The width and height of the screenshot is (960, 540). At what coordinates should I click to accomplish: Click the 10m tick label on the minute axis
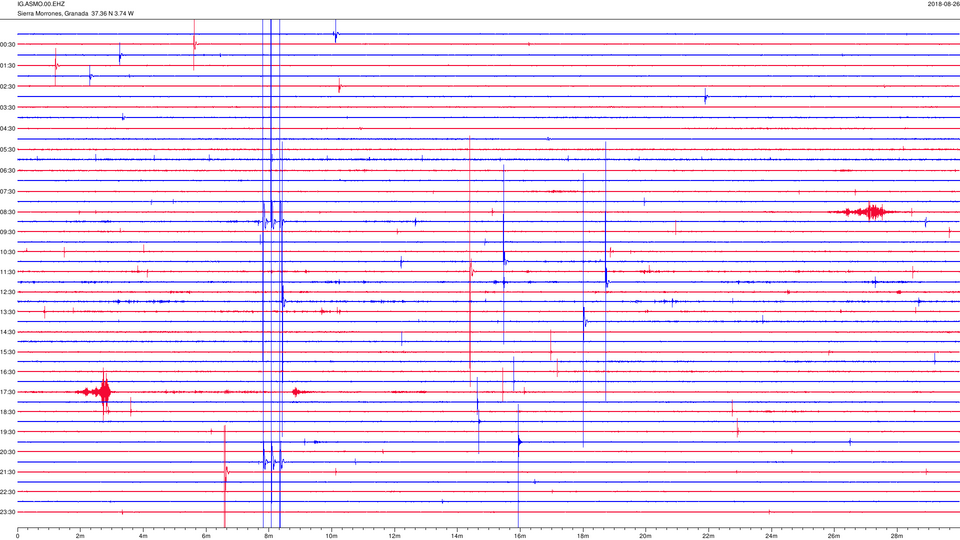[331, 536]
